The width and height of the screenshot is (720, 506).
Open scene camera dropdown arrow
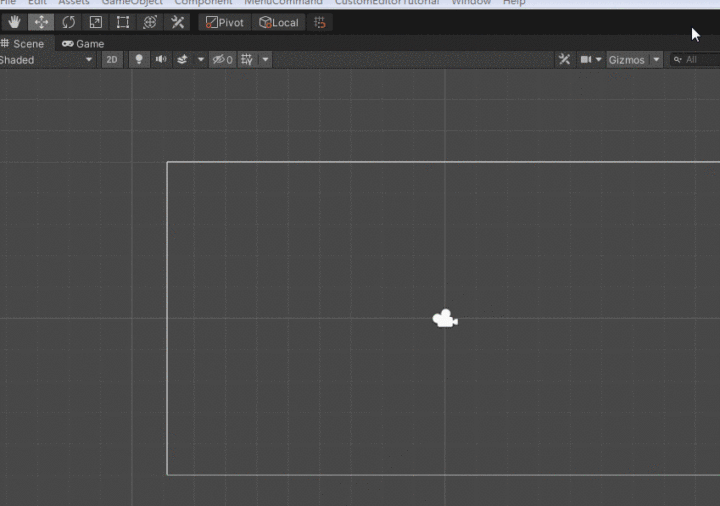(x=599, y=60)
